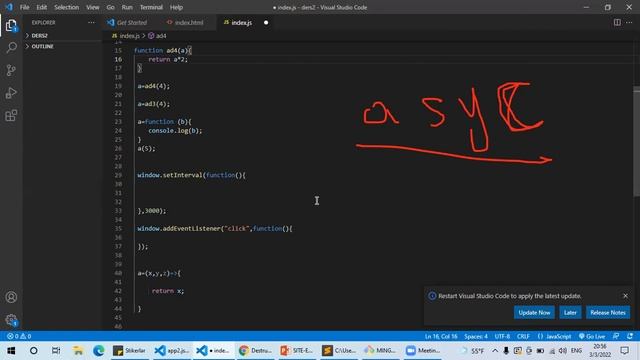Click the Later button
This screenshot has height=360, width=640.
pyautogui.click(x=570, y=312)
